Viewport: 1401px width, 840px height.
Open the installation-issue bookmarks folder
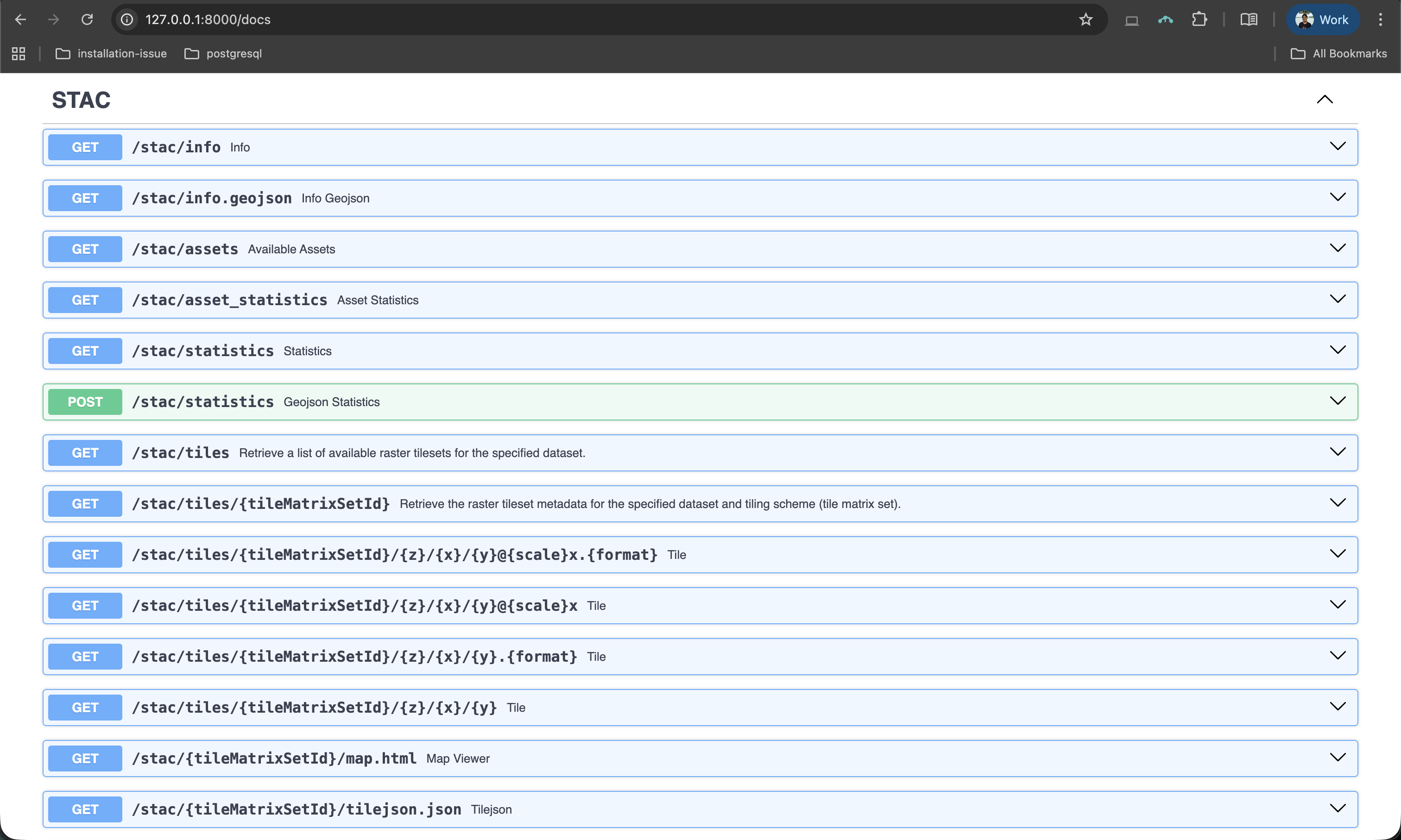pos(112,54)
